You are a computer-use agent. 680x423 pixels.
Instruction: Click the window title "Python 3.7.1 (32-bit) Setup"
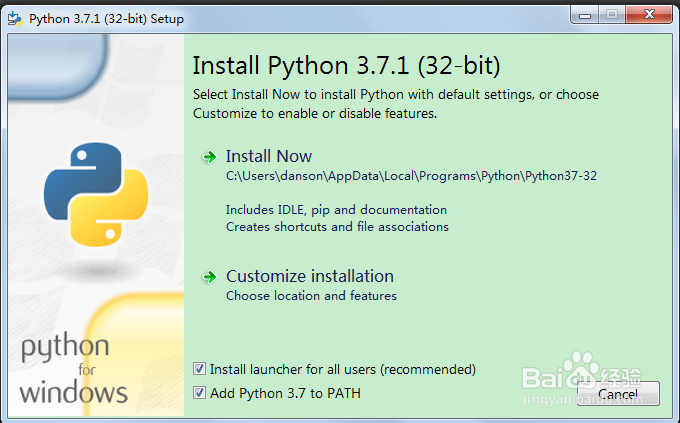point(106,18)
